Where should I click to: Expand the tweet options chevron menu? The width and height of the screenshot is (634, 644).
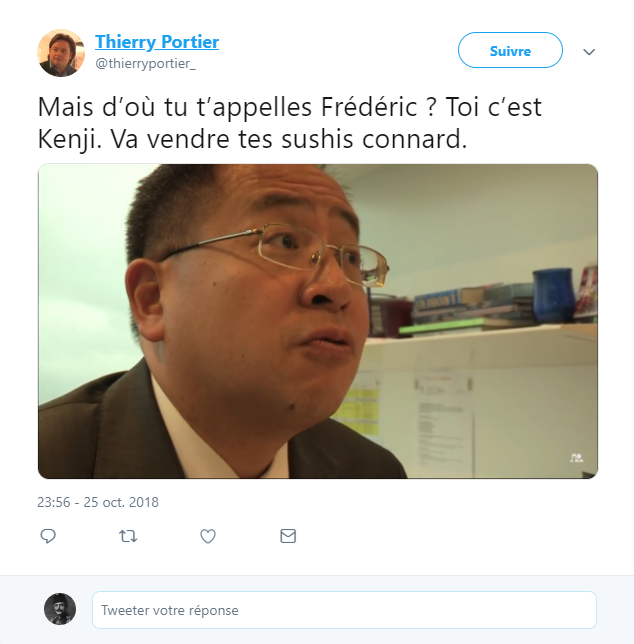[589, 52]
